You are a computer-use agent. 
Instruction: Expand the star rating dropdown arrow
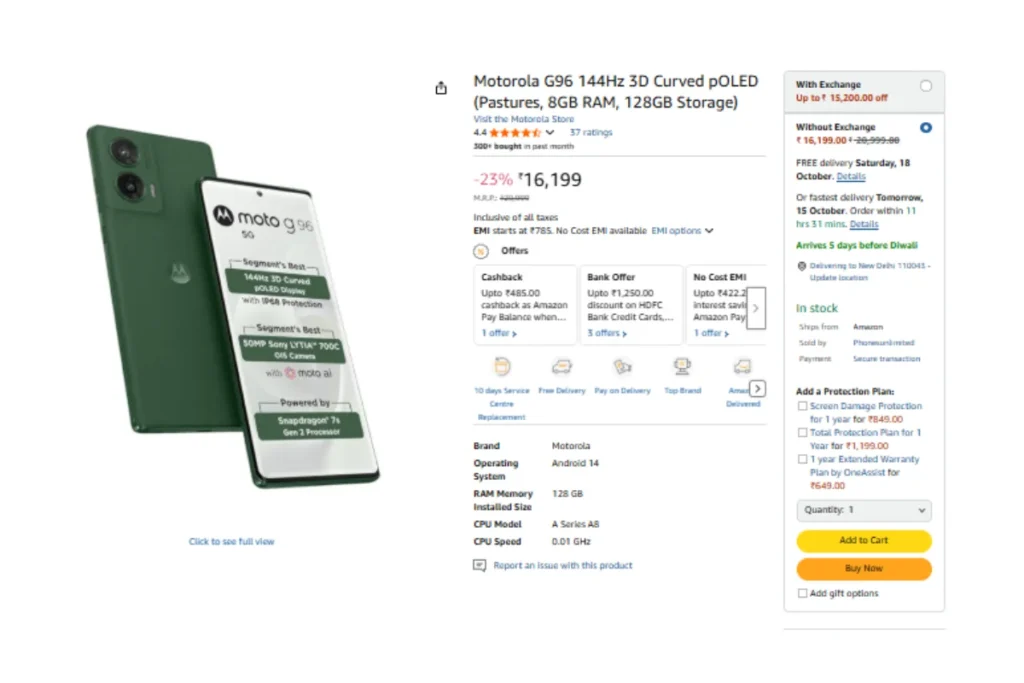(x=551, y=132)
